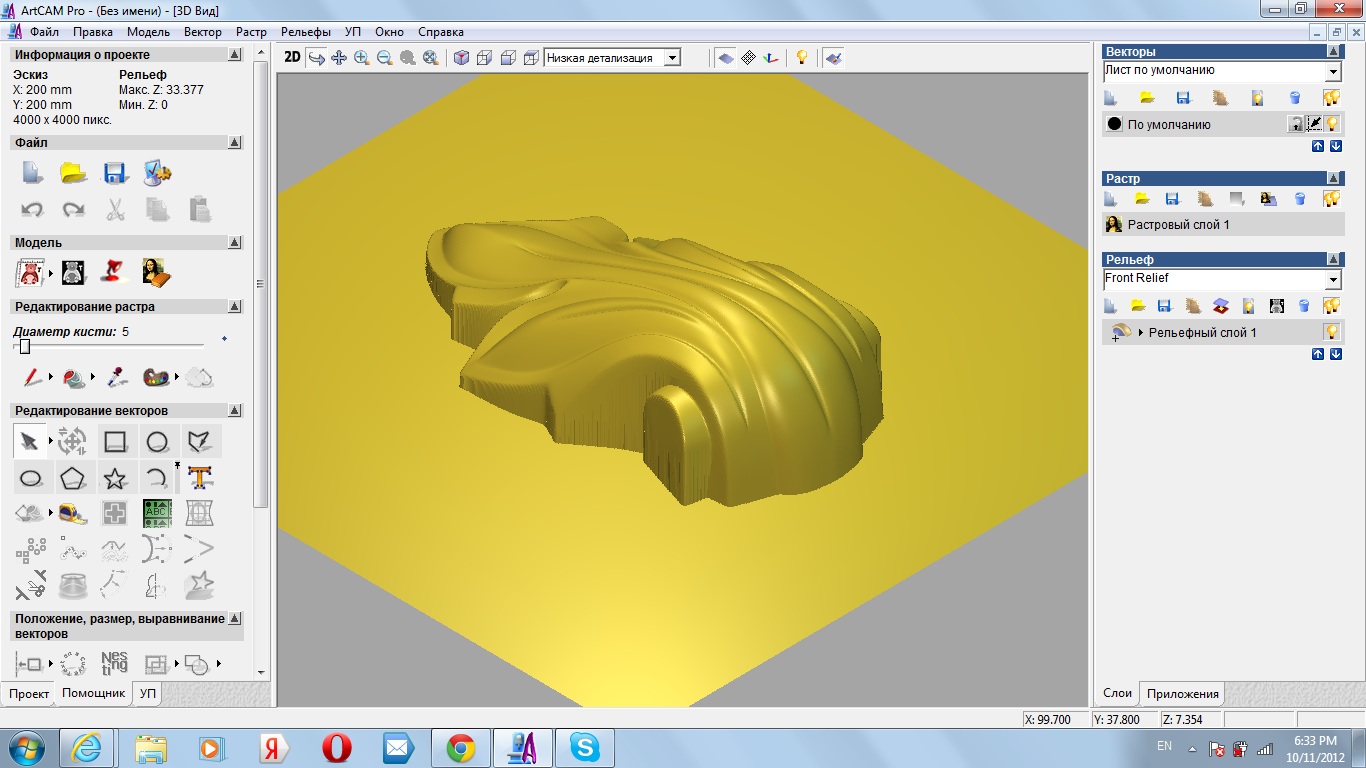
Task: Select the red pencil drawing tool
Action: (33, 378)
